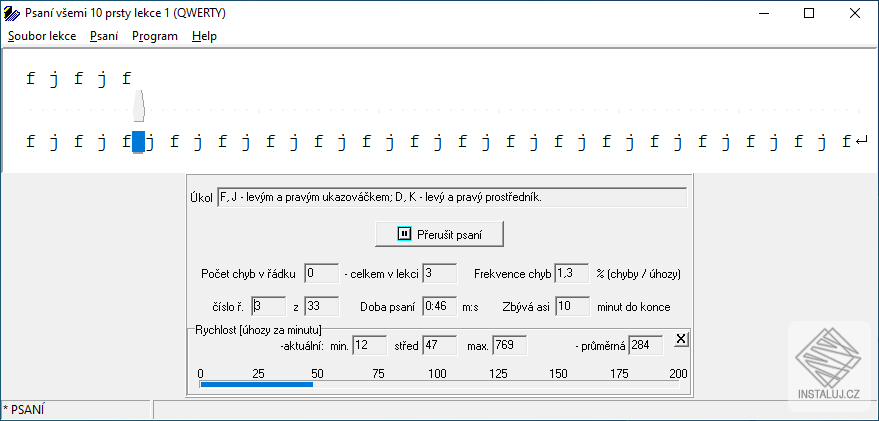
Task: Click the Frekvence chyb value field
Action: (571, 272)
